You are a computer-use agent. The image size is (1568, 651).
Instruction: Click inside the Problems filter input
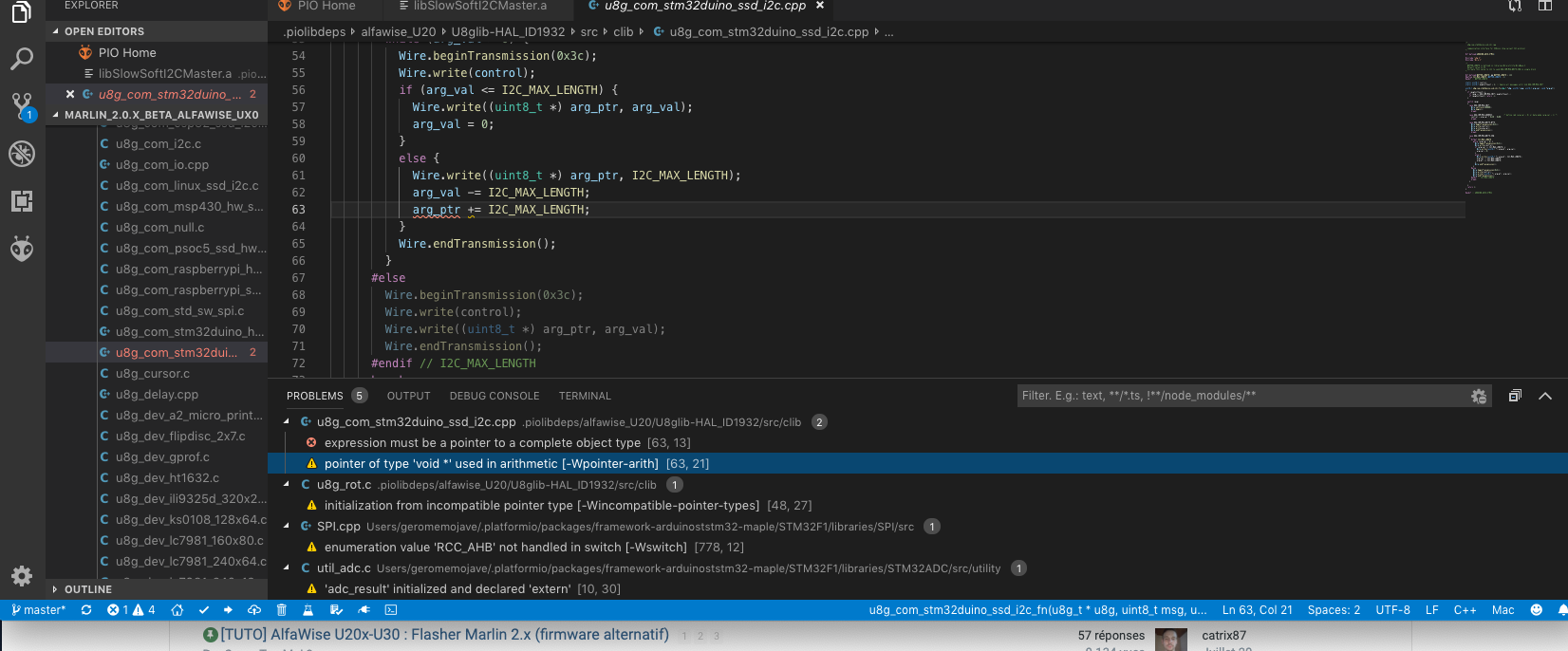tap(1243, 396)
